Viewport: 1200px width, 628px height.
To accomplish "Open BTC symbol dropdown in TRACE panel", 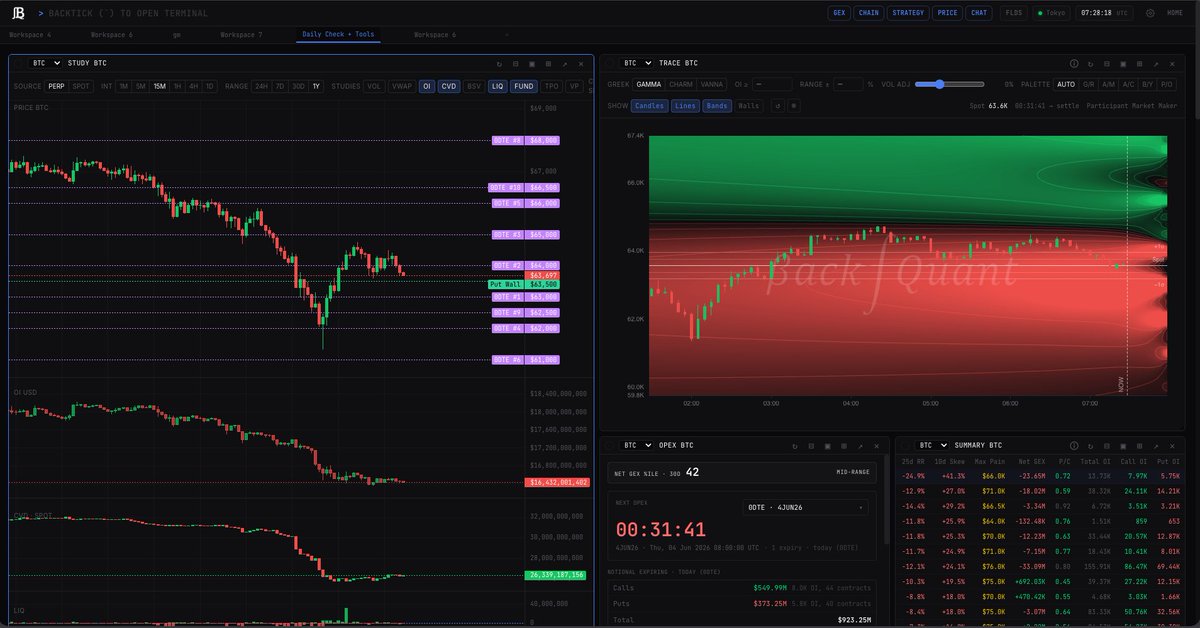I will (636, 63).
